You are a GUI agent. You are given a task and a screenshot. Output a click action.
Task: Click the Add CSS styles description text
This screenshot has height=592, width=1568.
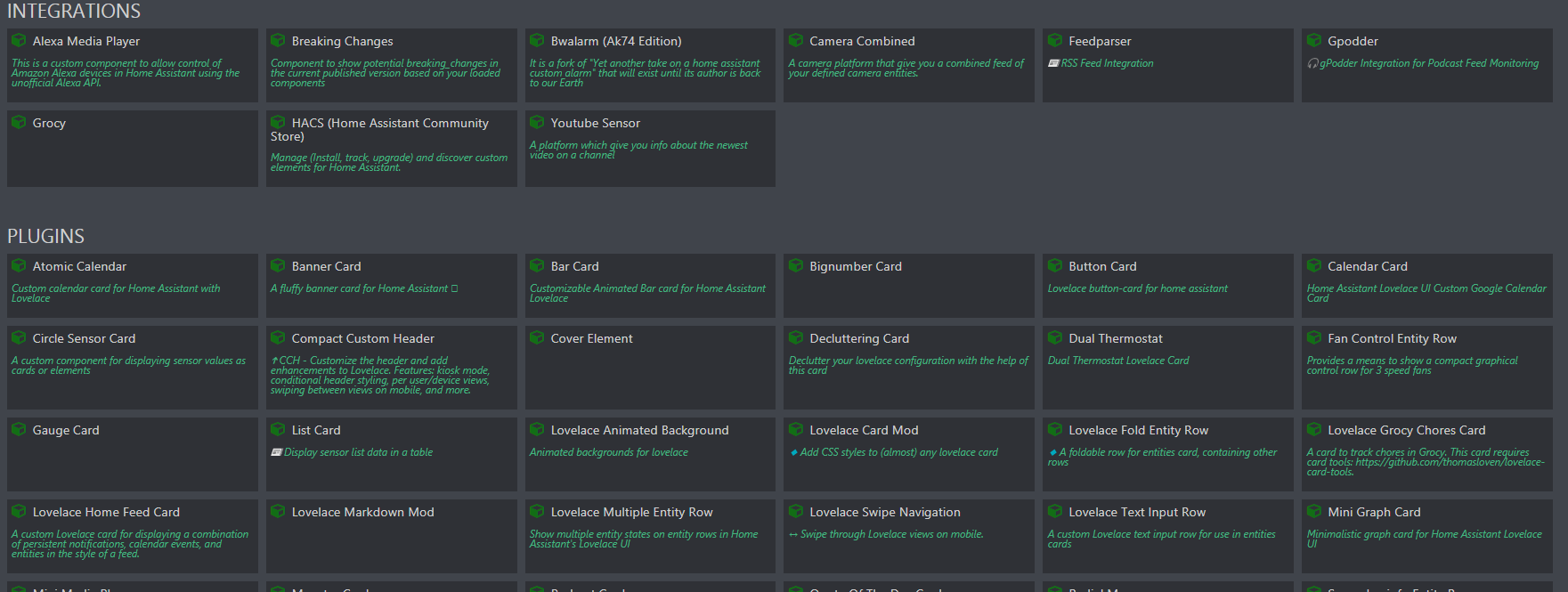(894, 452)
